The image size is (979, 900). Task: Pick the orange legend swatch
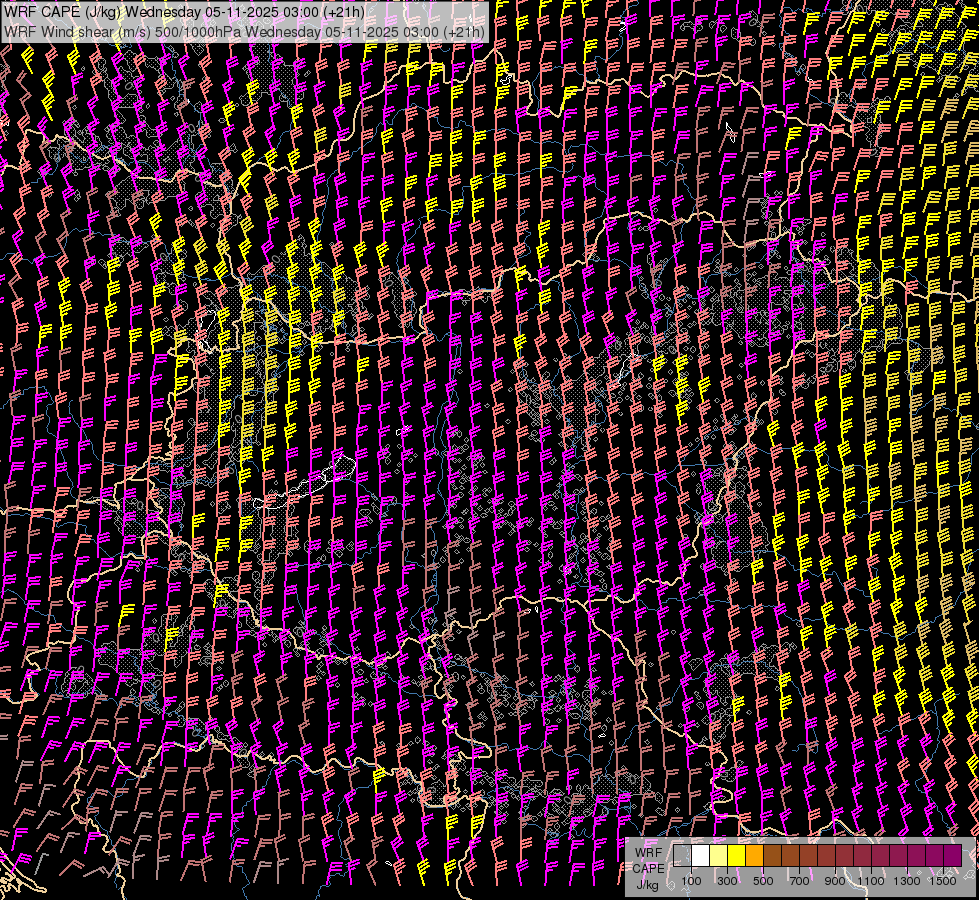(x=754, y=856)
